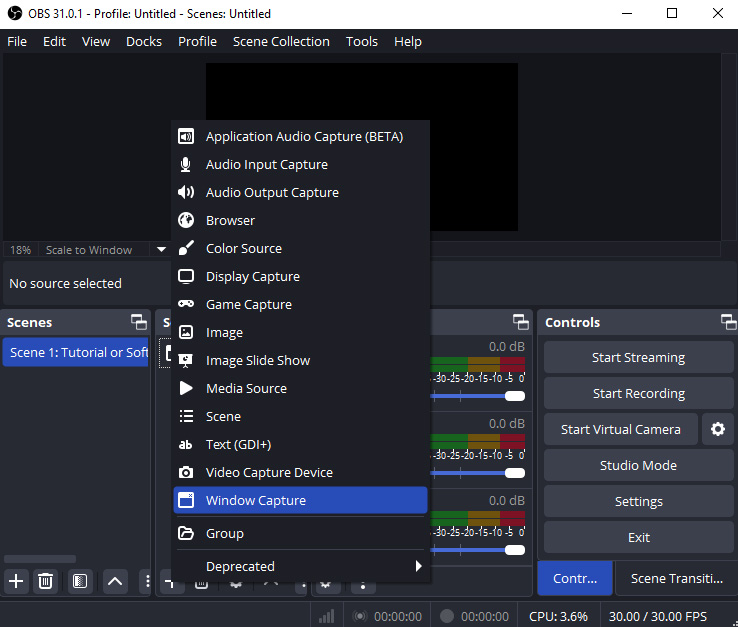Click the Scenes list horizontal scrollbar
738x627 pixels.
[40, 559]
